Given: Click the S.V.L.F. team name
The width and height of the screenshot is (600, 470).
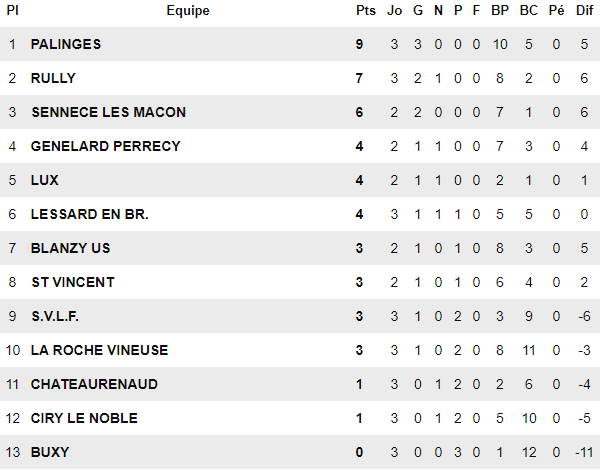Looking at the screenshot, I should click(x=55, y=316).
